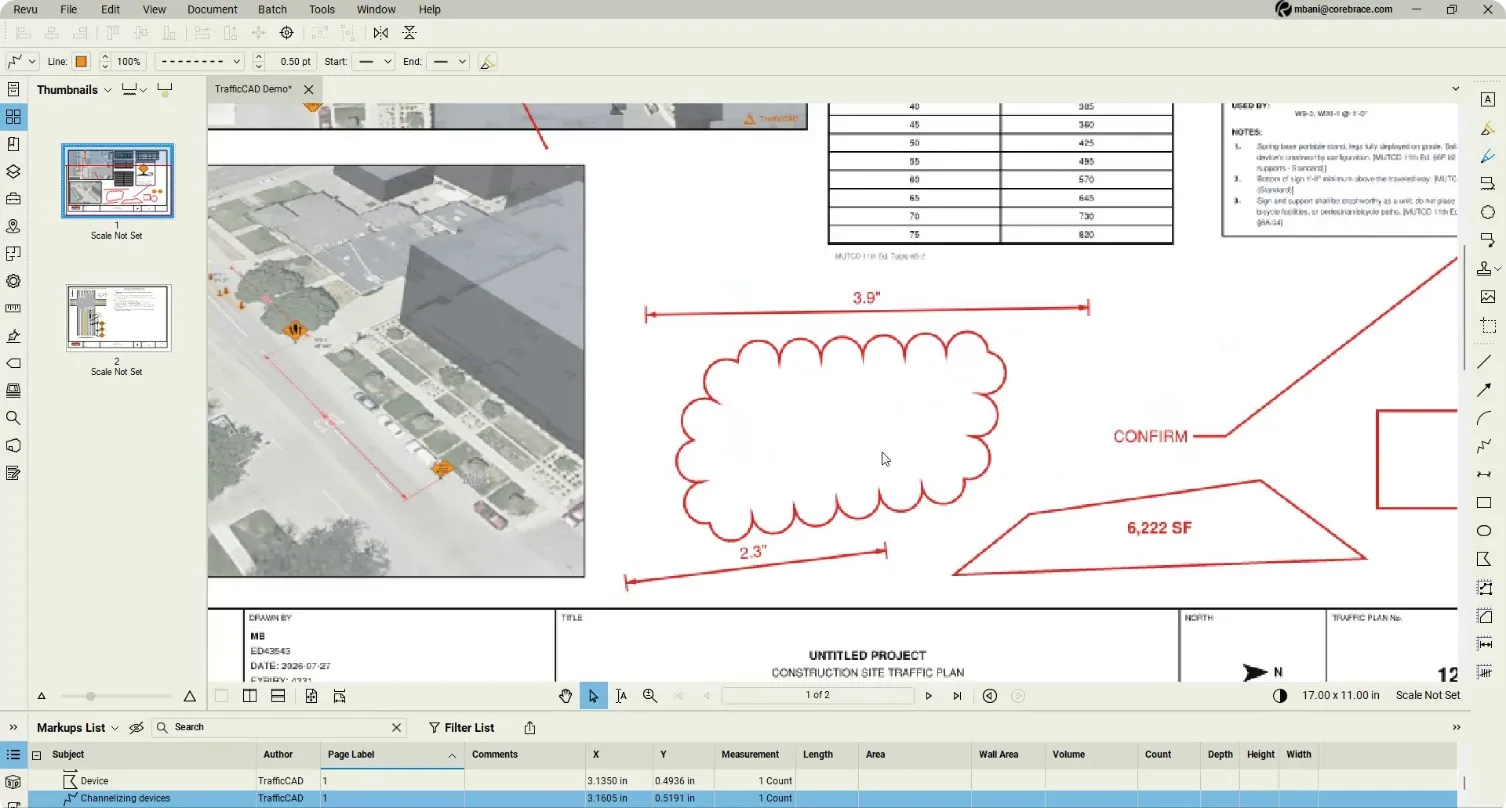
Task: Open the End line ending dropdown
Action: 448,61
